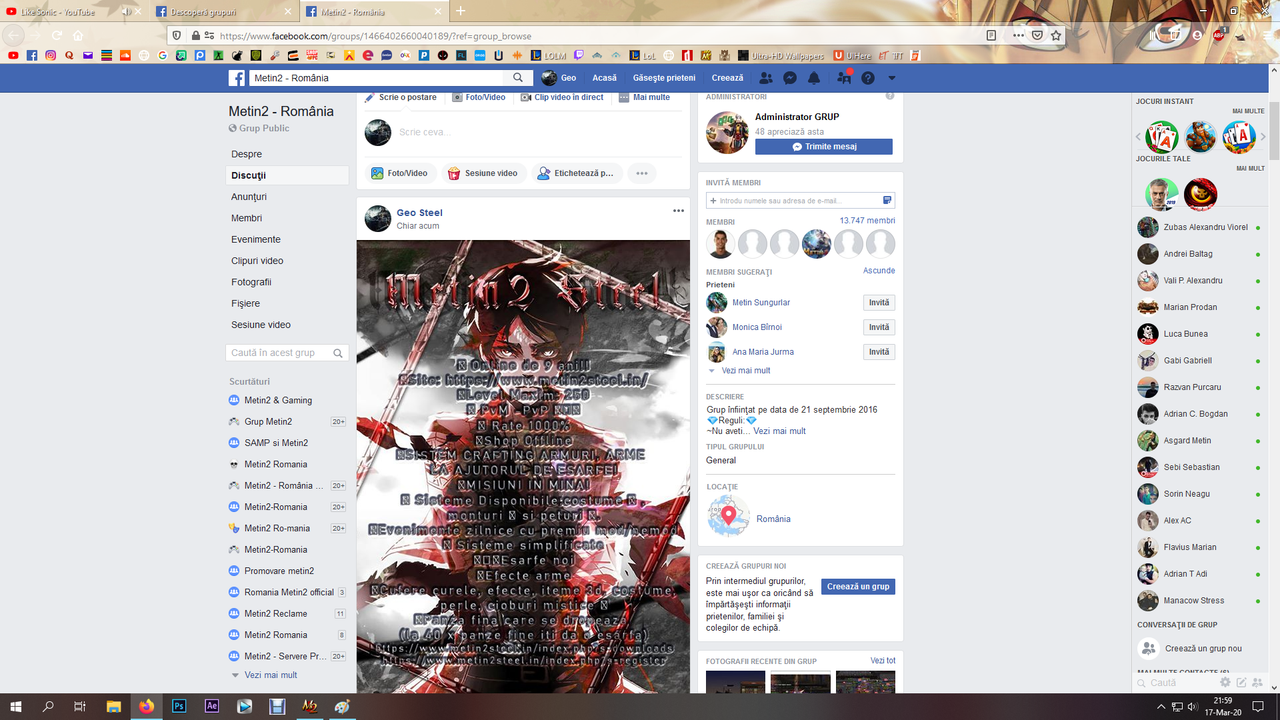Click the 'Trimite mesaj' button

point(824,146)
